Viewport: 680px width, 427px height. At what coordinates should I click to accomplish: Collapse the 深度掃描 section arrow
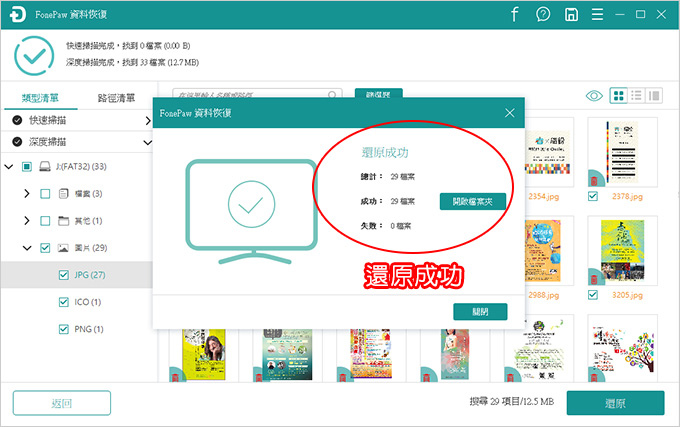click(x=147, y=142)
